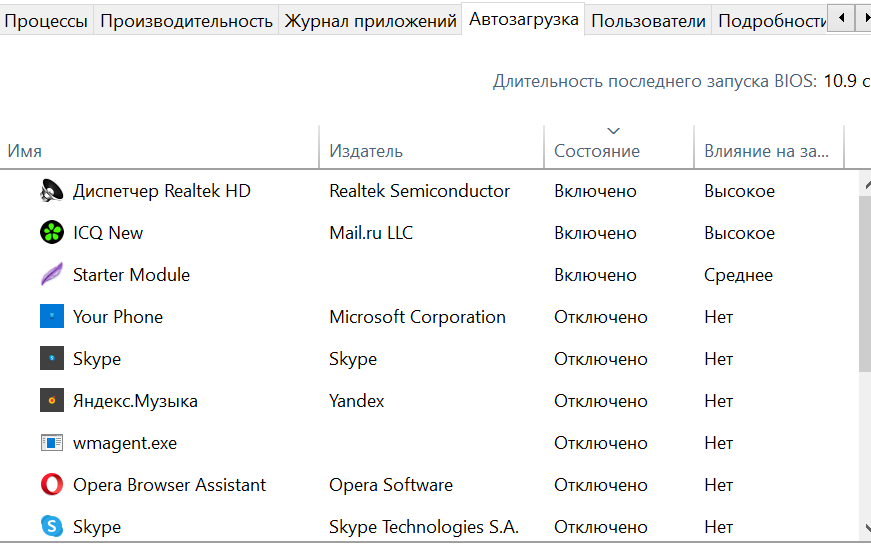Click the blue Skype Technologies S icon
The width and height of the screenshot is (871, 547).
[x=52, y=526]
